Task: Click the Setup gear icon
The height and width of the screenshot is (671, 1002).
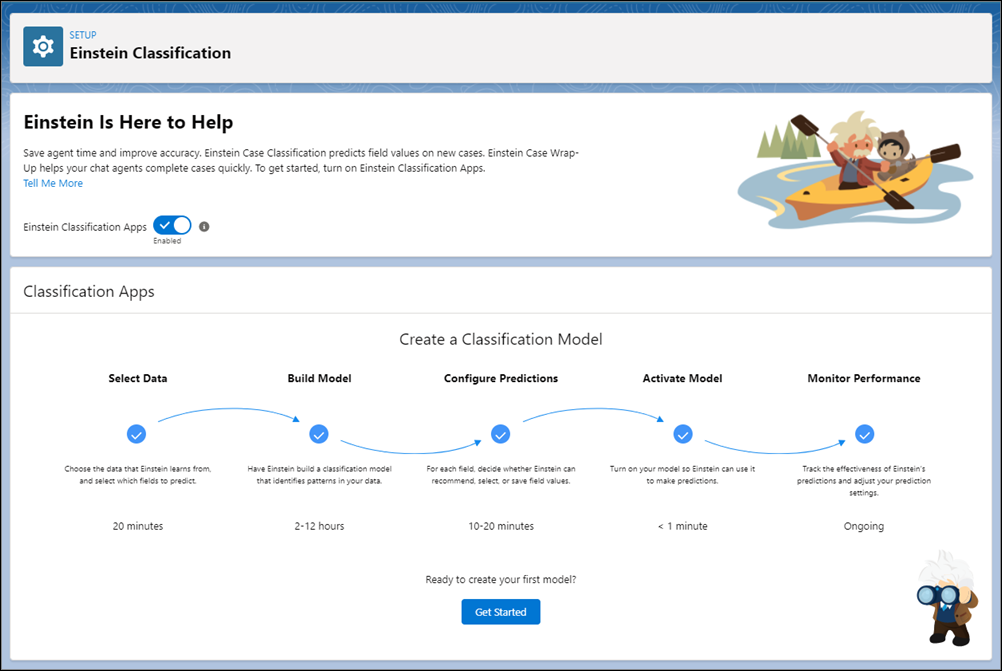Action: pos(43,47)
